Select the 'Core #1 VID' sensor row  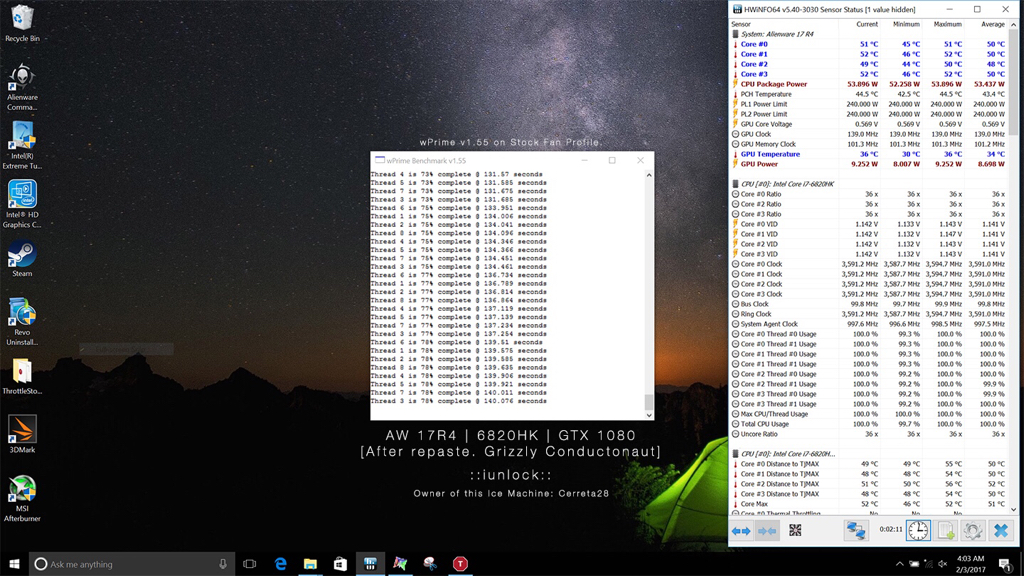[x=869, y=234]
